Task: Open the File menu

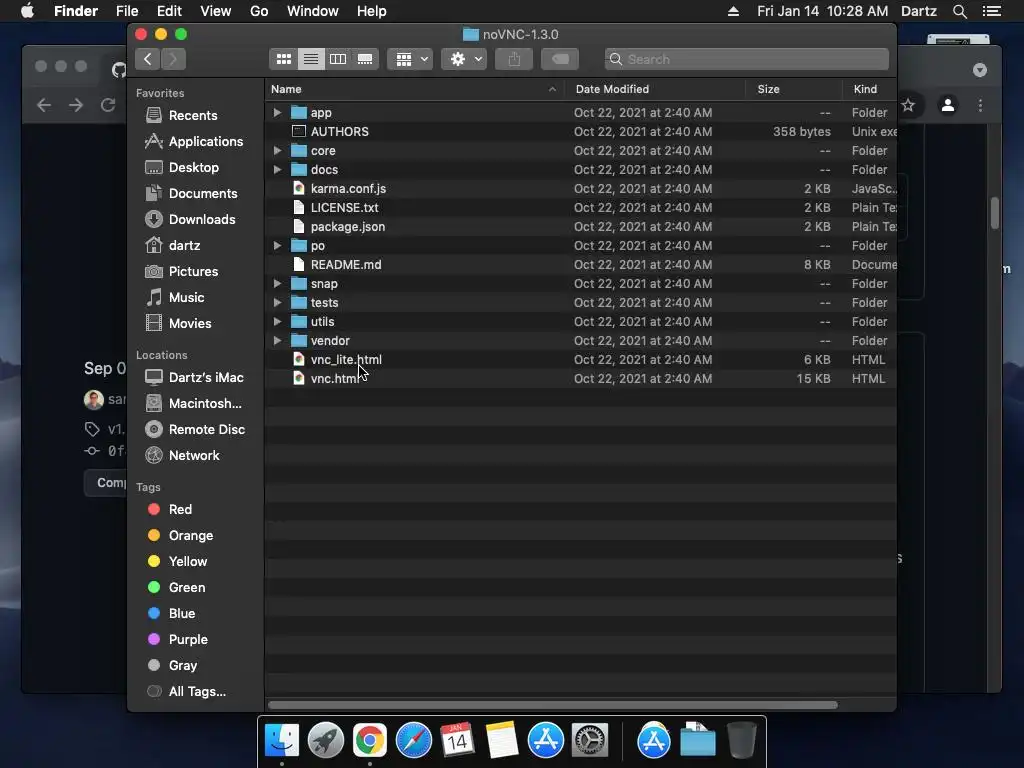Action: tap(127, 11)
